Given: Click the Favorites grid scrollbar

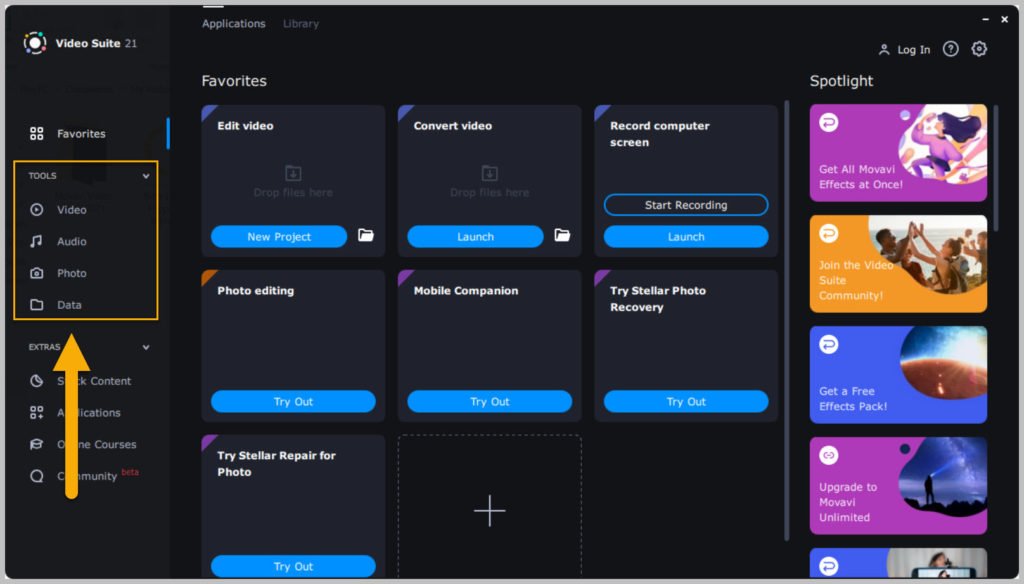Looking at the screenshot, I should (786, 320).
